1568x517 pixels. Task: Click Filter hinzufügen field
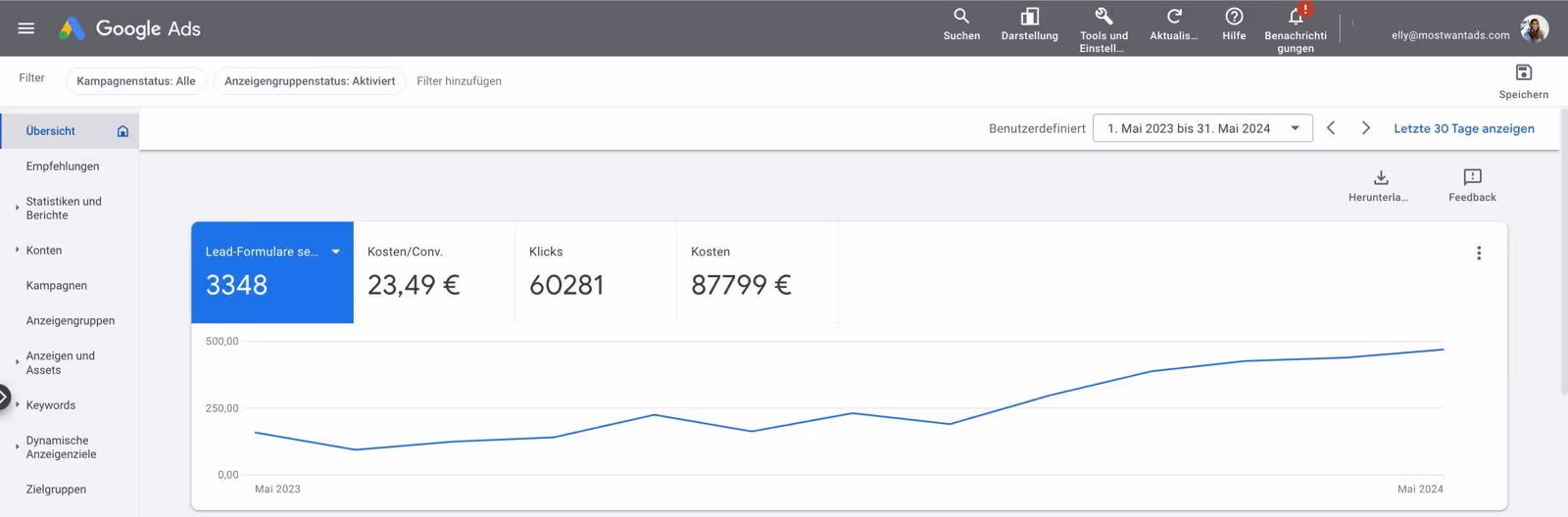[x=459, y=81]
